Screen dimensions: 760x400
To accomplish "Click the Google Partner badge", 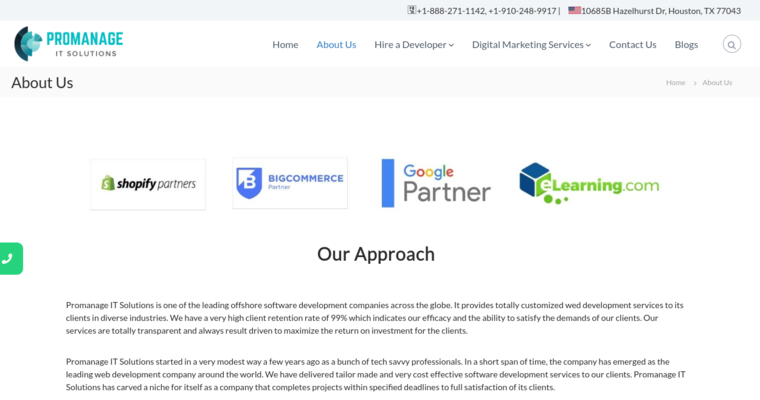I will pyautogui.click(x=436, y=183).
